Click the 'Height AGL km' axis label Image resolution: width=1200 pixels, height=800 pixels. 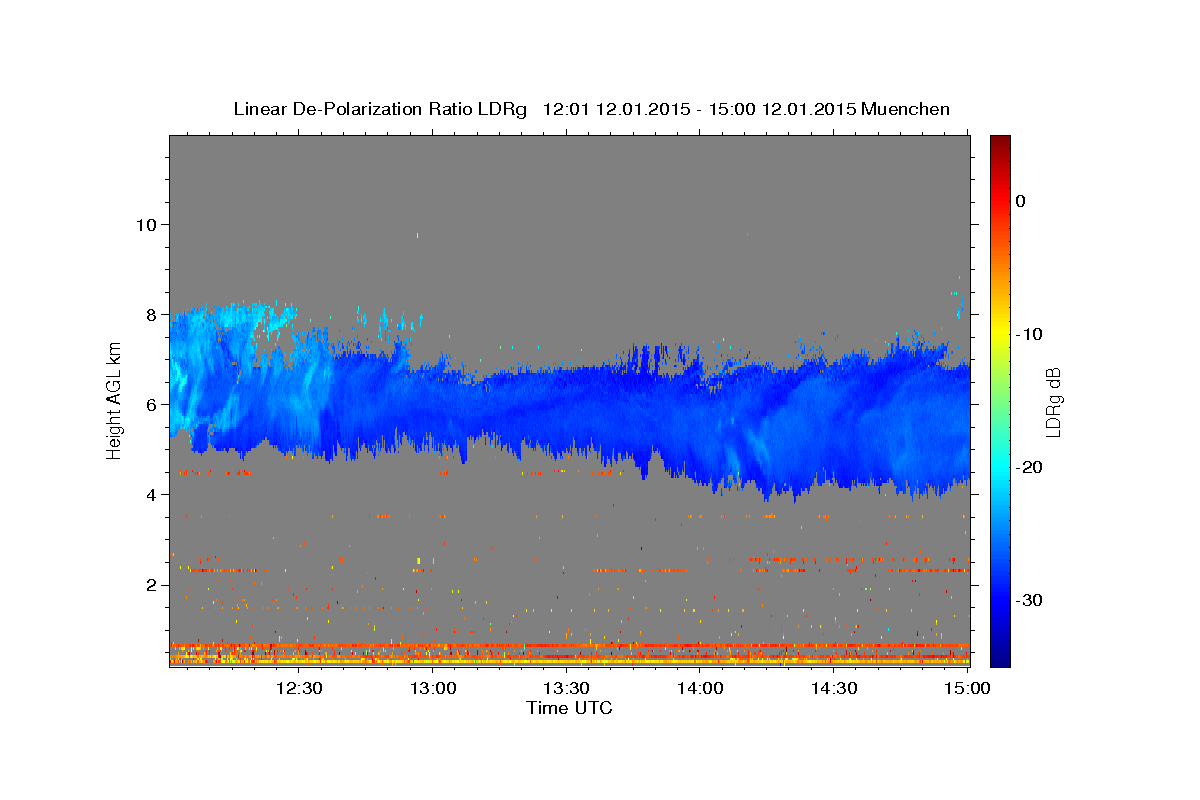point(114,403)
